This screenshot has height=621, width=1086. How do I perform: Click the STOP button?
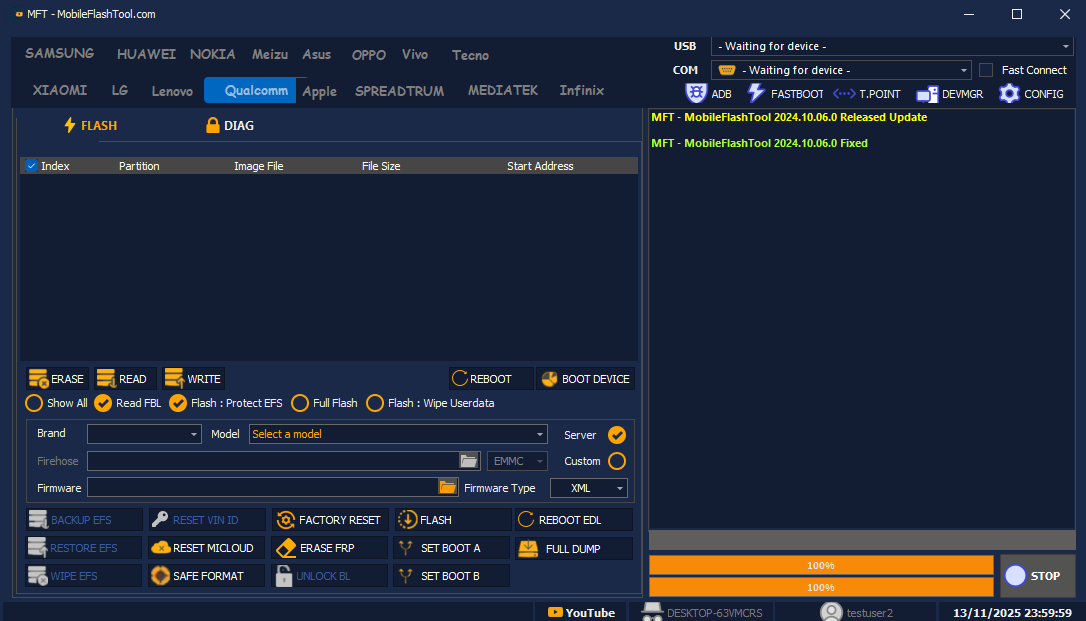pos(1037,576)
